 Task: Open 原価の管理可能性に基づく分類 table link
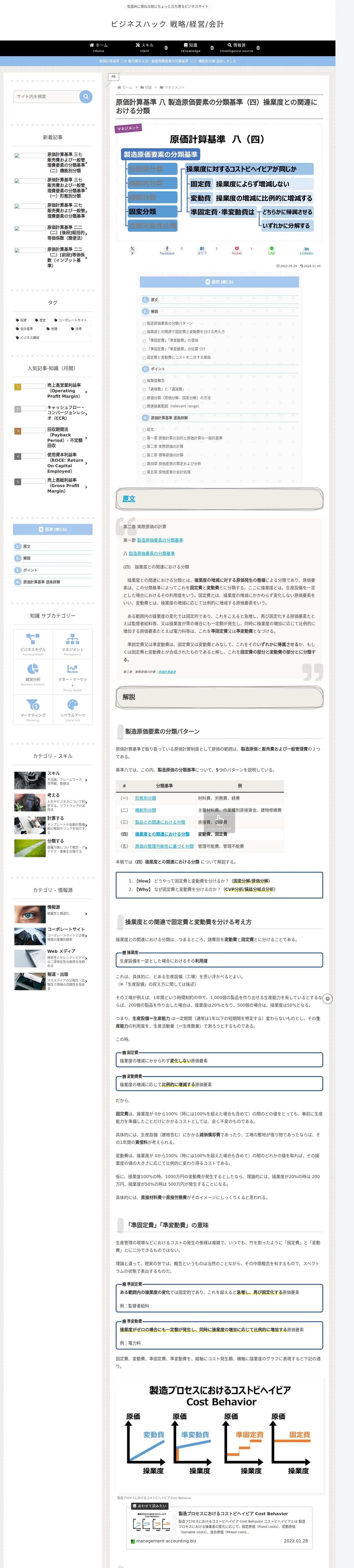[x=164, y=846]
